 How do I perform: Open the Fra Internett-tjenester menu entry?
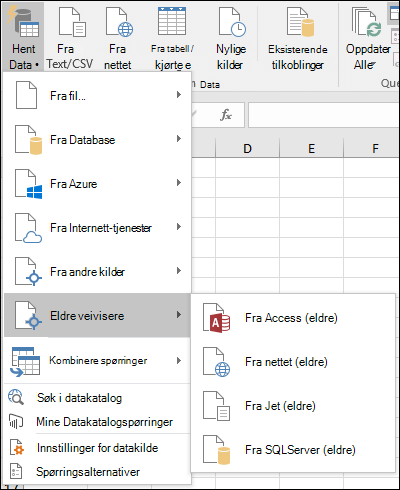click(x=97, y=228)
